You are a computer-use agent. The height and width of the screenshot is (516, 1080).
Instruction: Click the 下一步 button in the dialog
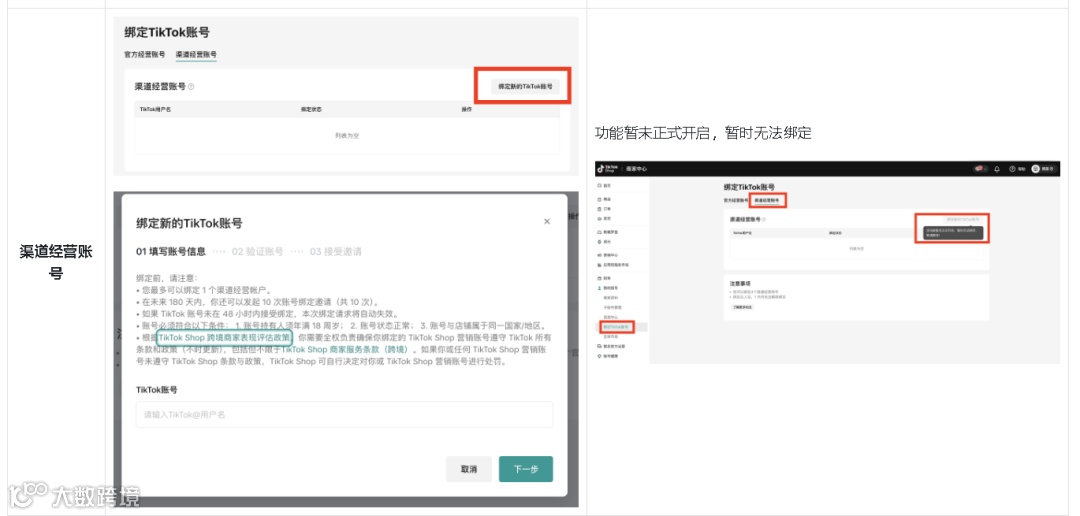coord(526,468)
